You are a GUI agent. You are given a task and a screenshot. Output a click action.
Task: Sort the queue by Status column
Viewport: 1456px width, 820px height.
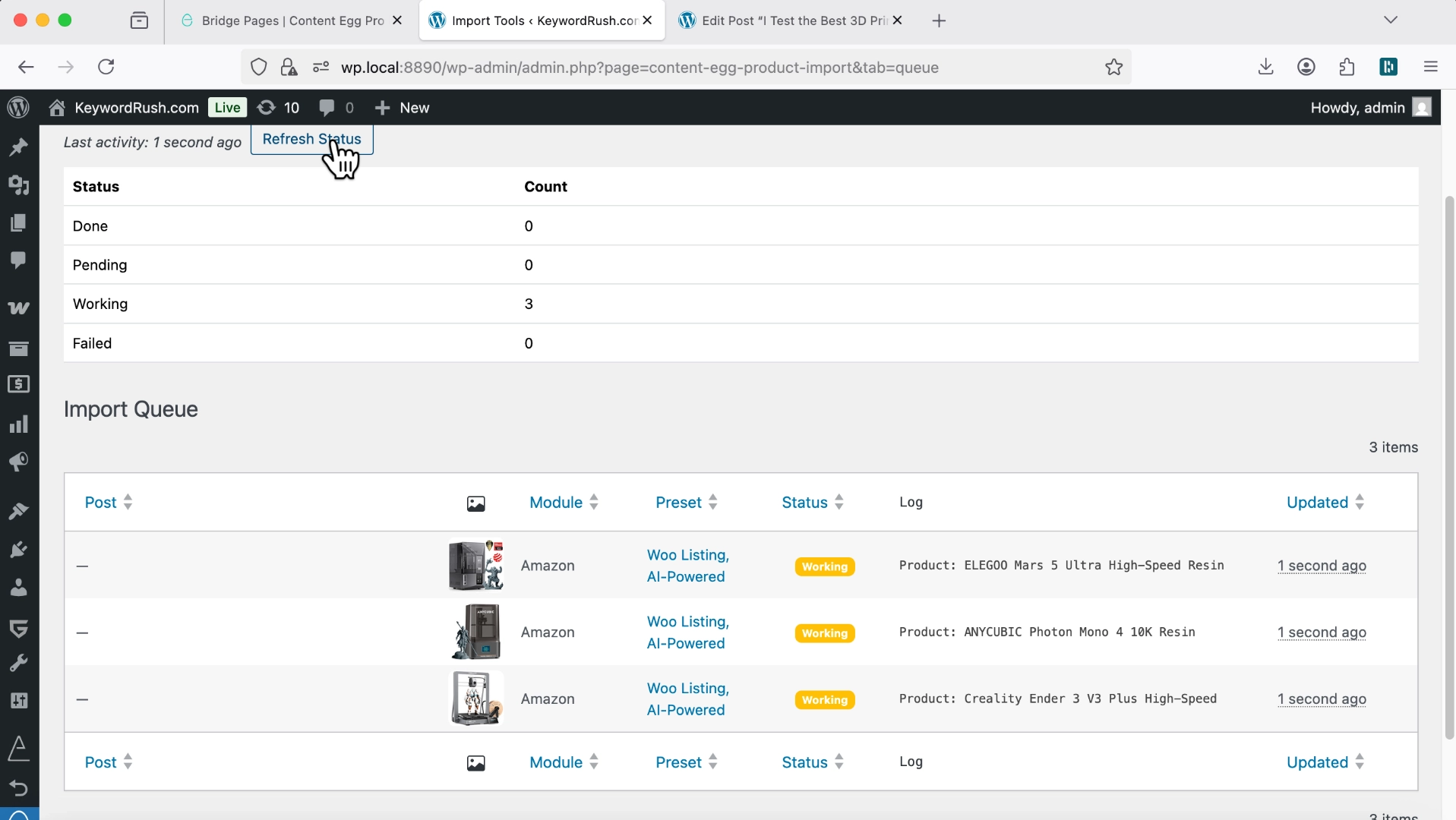[804, 503]
